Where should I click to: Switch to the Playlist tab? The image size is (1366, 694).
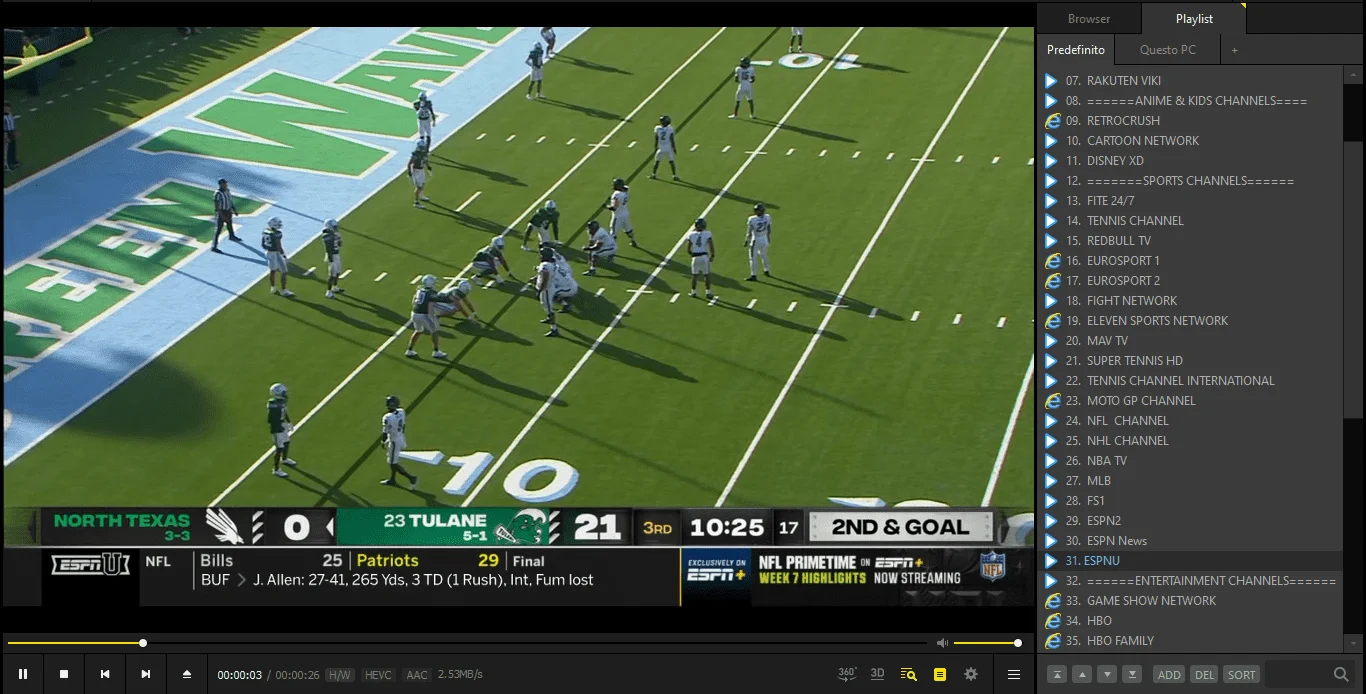1194,18
